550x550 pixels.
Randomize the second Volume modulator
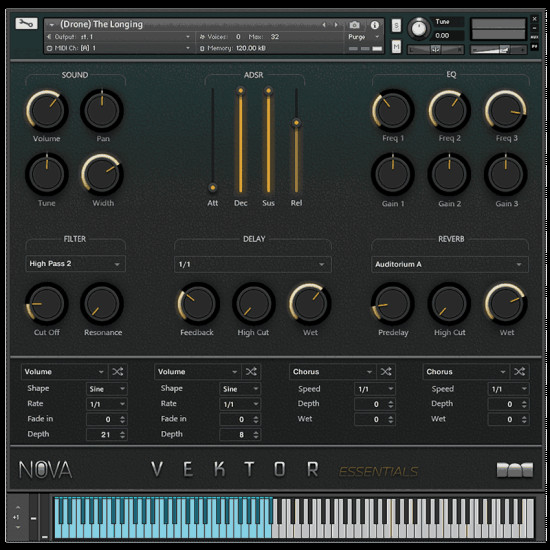pyautogui.click(x=251, y=371)
